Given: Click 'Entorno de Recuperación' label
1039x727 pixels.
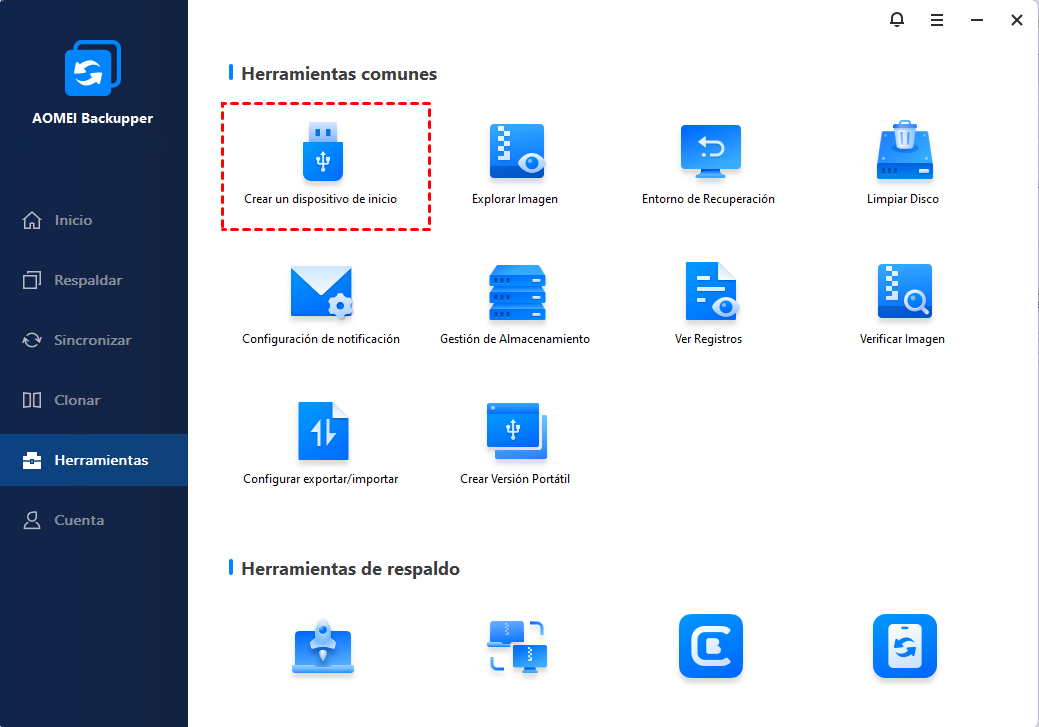Looking at the screenshot, I should click(x=708, y=199).
